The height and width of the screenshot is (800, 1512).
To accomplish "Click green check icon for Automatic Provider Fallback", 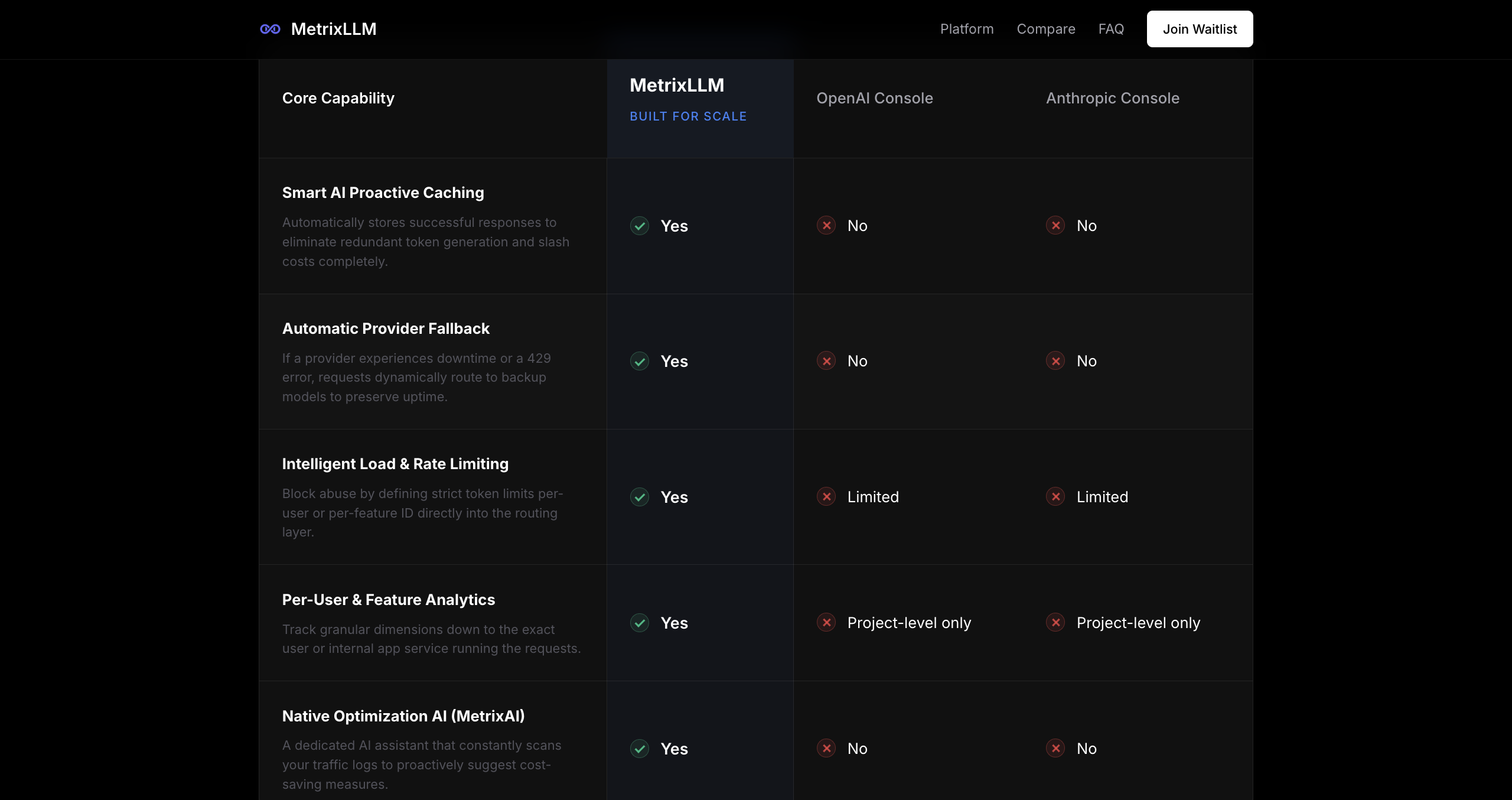I will [640, 361].
